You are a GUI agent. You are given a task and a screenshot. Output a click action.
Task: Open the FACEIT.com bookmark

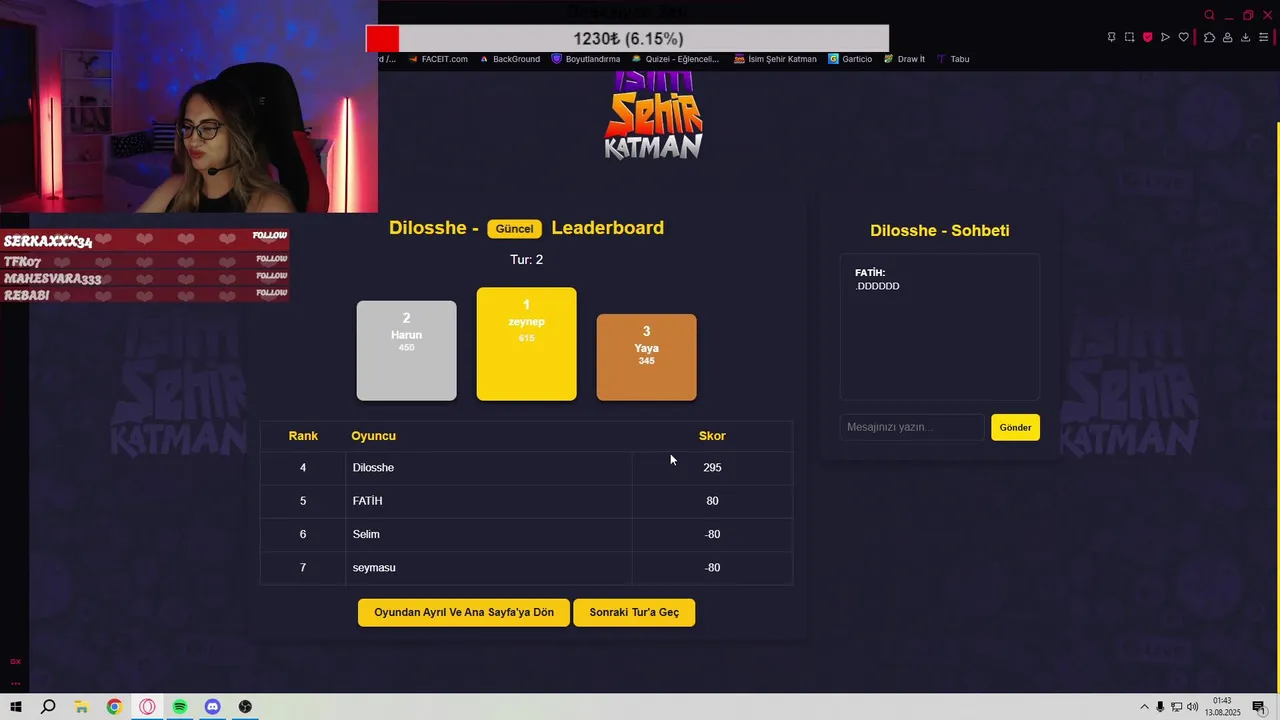pos(438,59)
